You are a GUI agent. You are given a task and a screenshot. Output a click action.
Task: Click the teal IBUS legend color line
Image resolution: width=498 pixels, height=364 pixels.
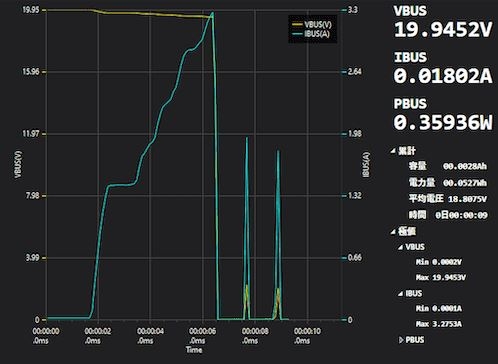297,34
